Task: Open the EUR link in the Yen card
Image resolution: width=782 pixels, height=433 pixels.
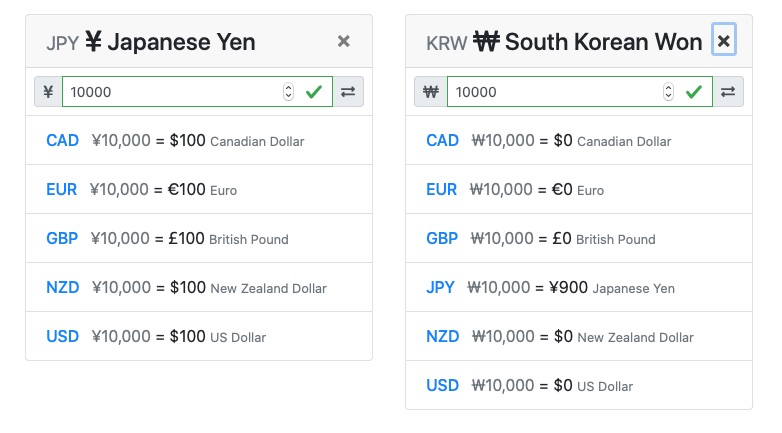Action: (61, 190)
